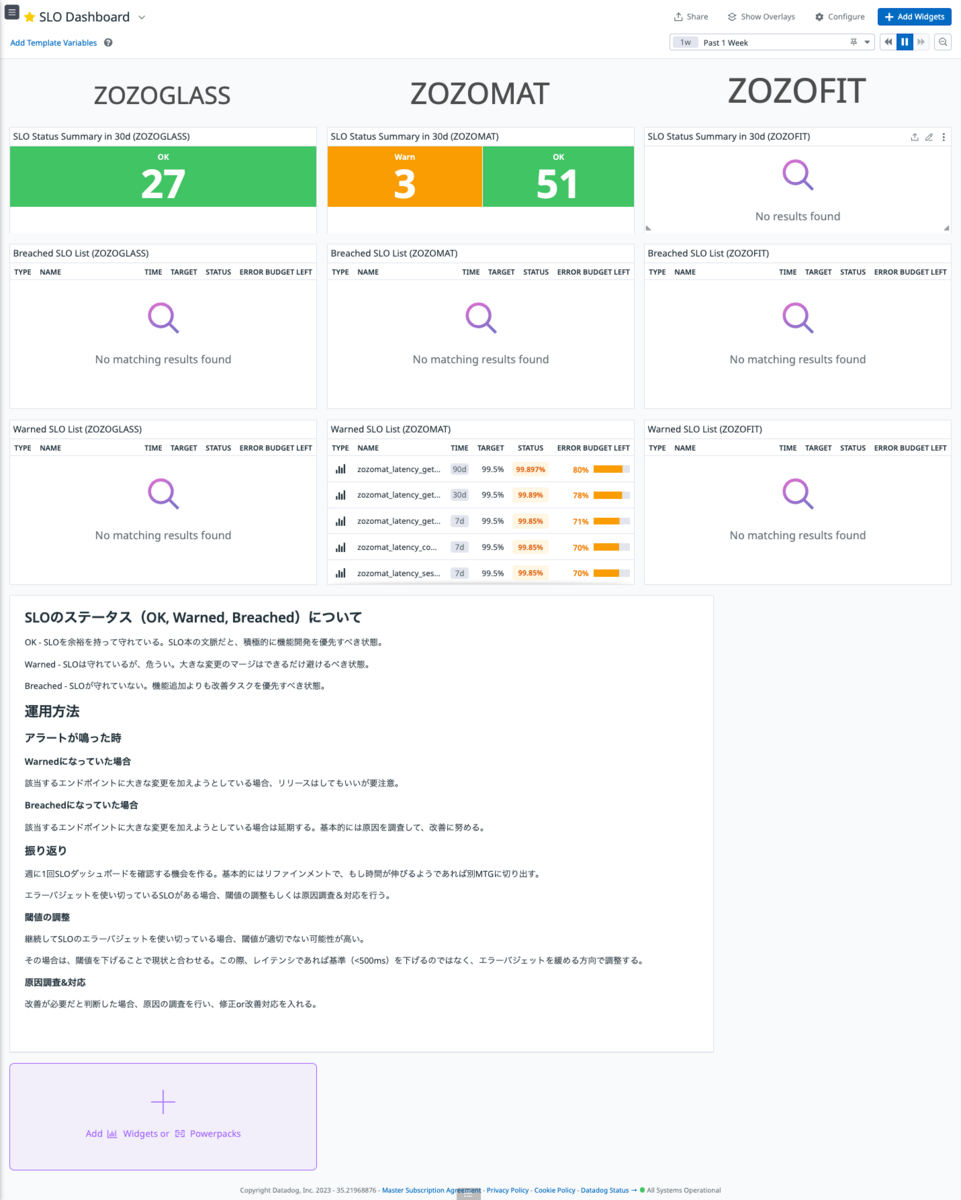The image size is (961, 1200).
Task: Click metric type icon of 30d SLO row
Action: click(340, 495)
